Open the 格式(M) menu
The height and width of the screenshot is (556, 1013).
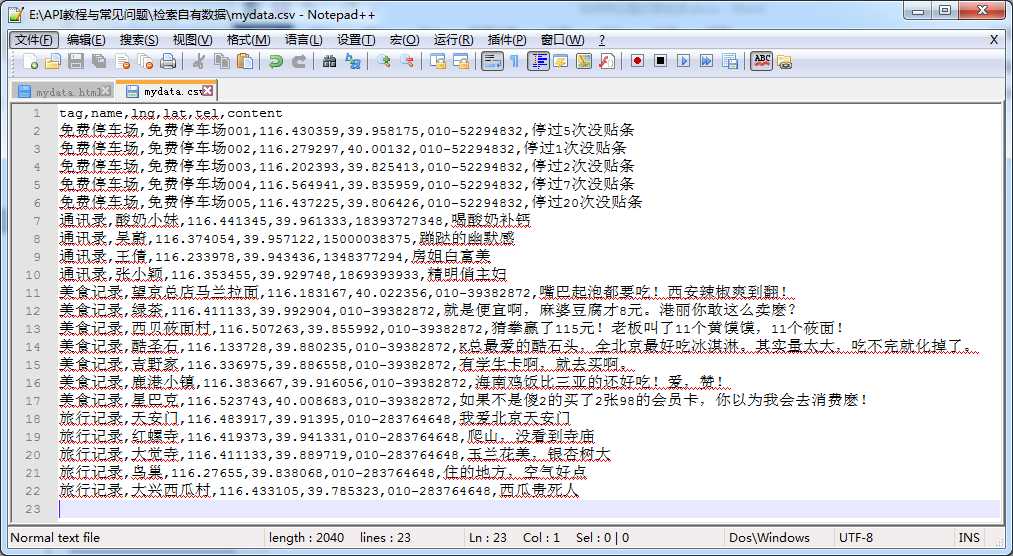[249, 40]
